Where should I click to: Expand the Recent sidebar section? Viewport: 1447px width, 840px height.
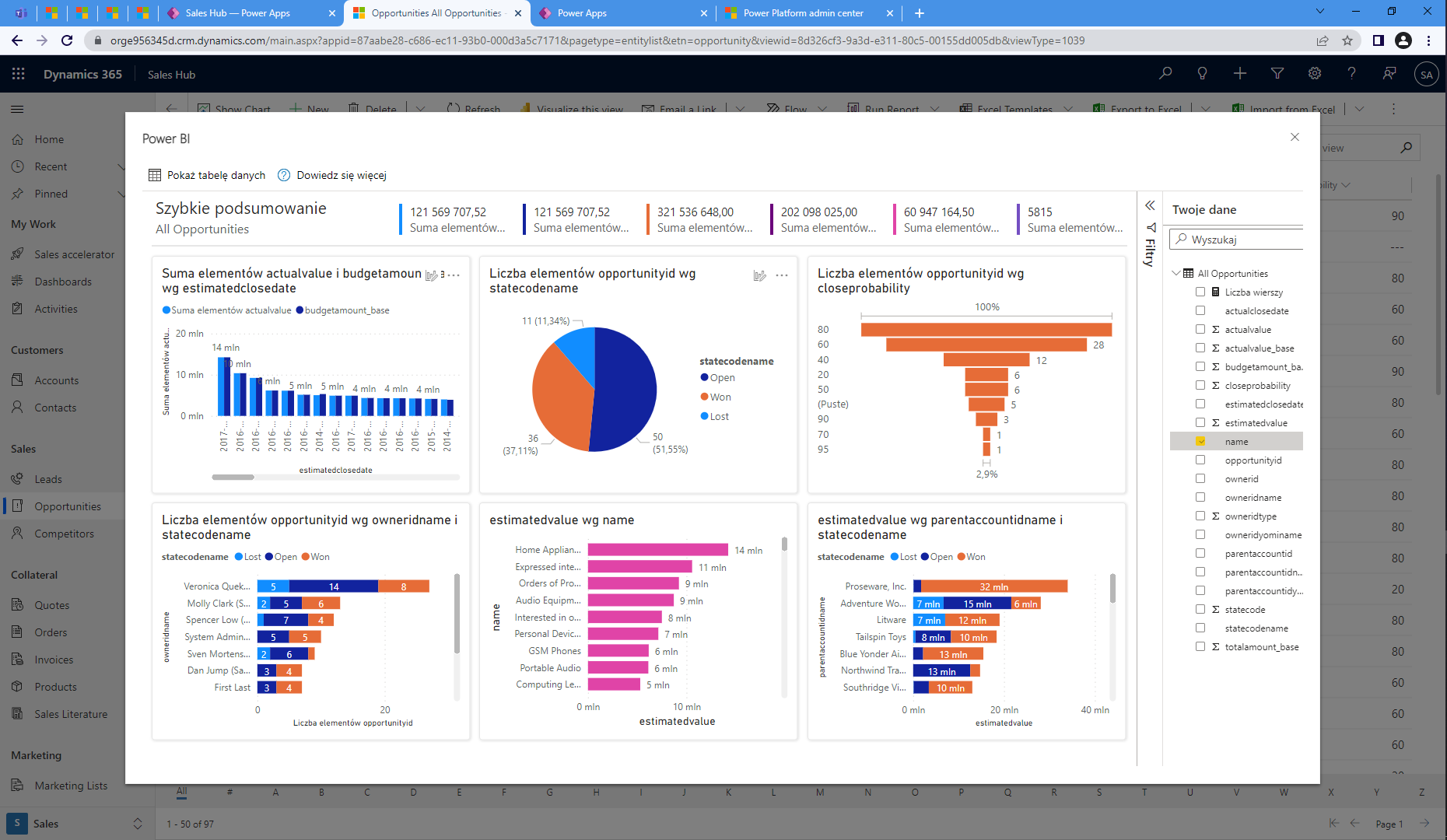121,166
